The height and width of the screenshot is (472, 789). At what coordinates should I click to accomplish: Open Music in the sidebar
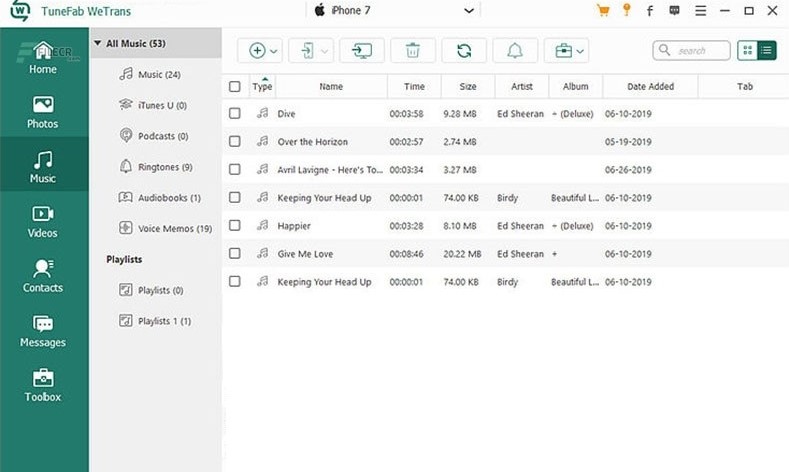(43, 166)
